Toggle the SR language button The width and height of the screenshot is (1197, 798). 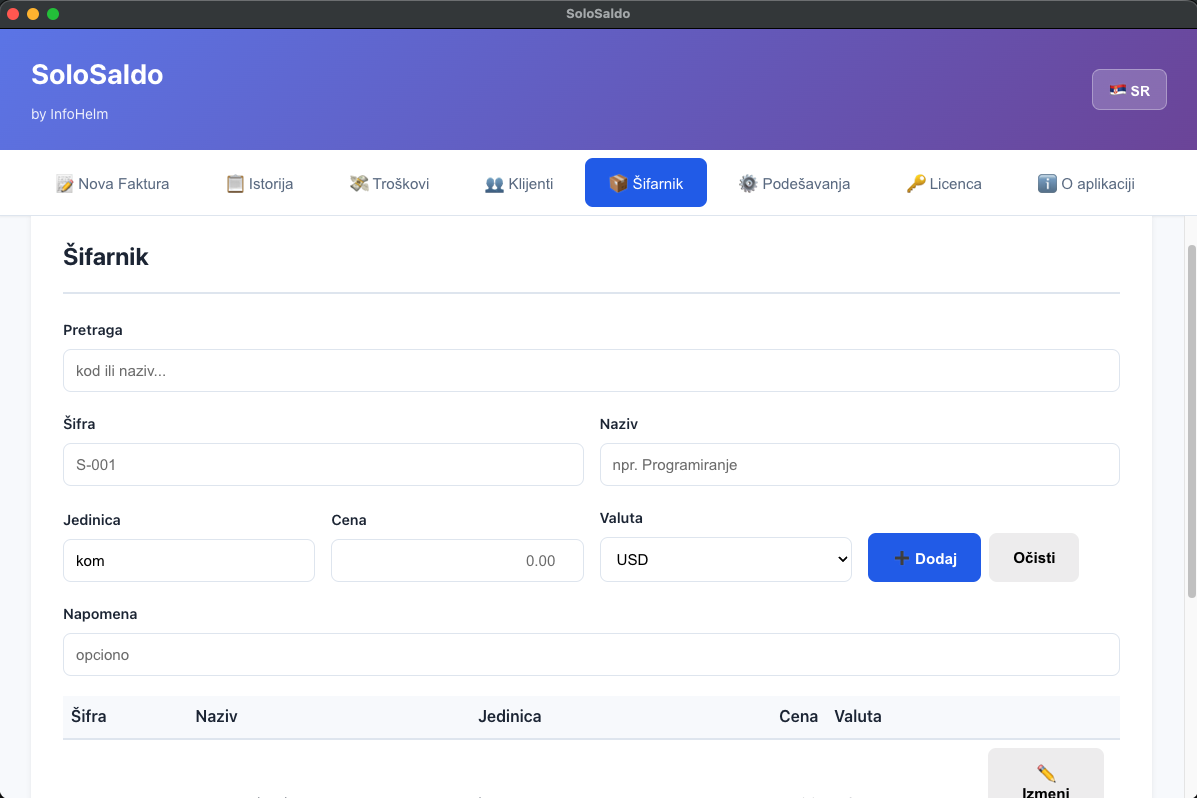tap(1129, 90)
